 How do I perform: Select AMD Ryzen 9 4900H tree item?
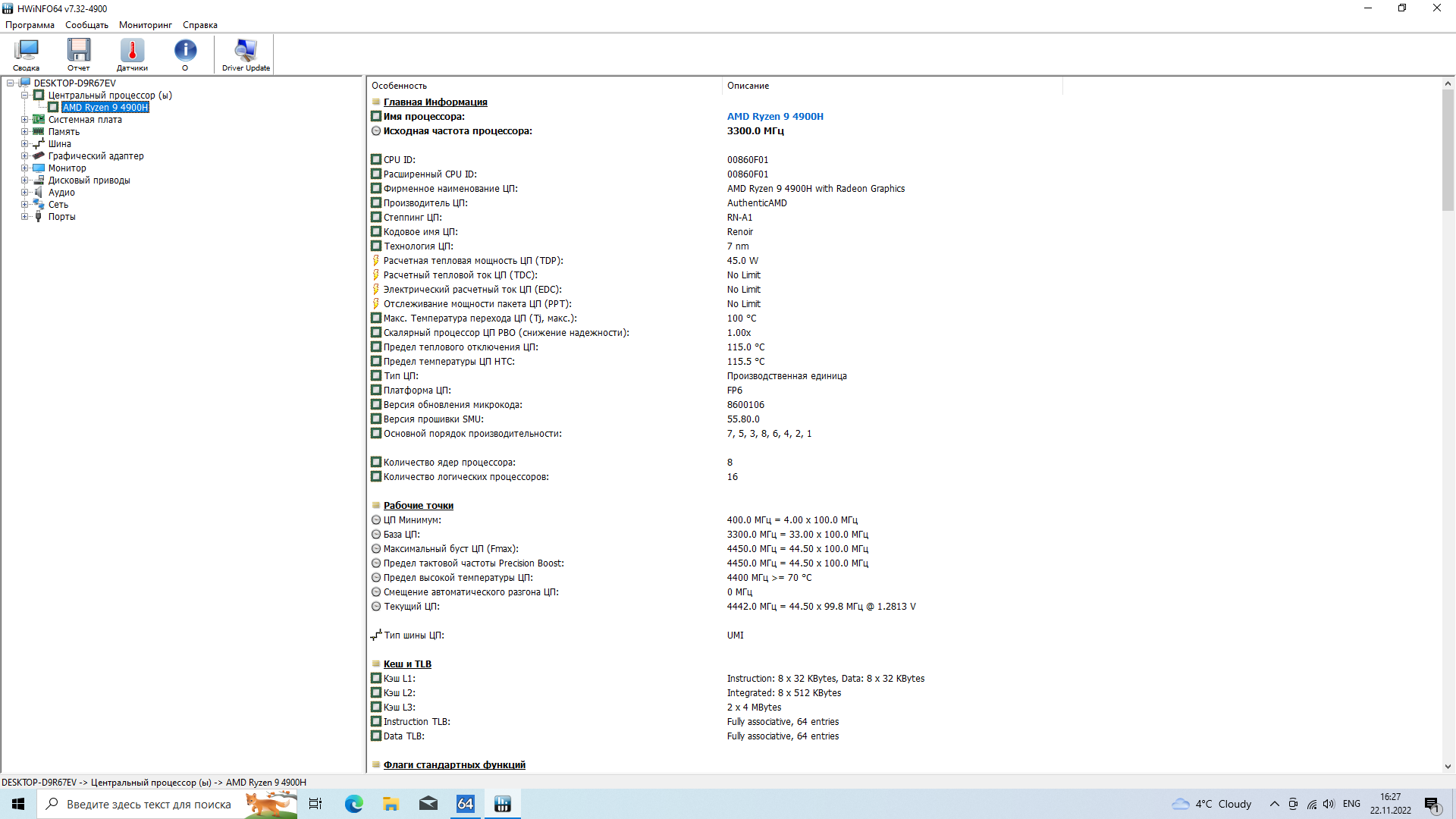[105, 108]
